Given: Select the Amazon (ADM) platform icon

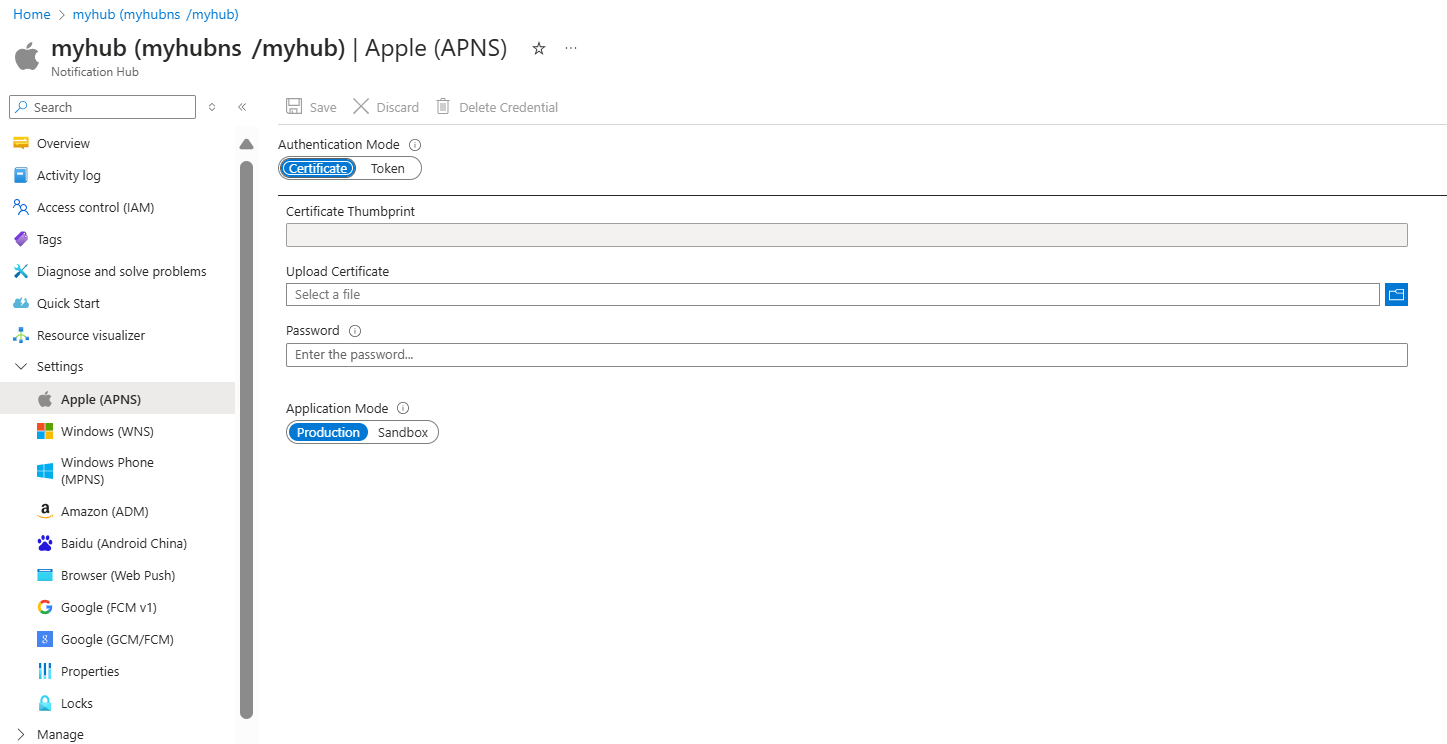Looking at the screenshot, I should coord(44,510).
